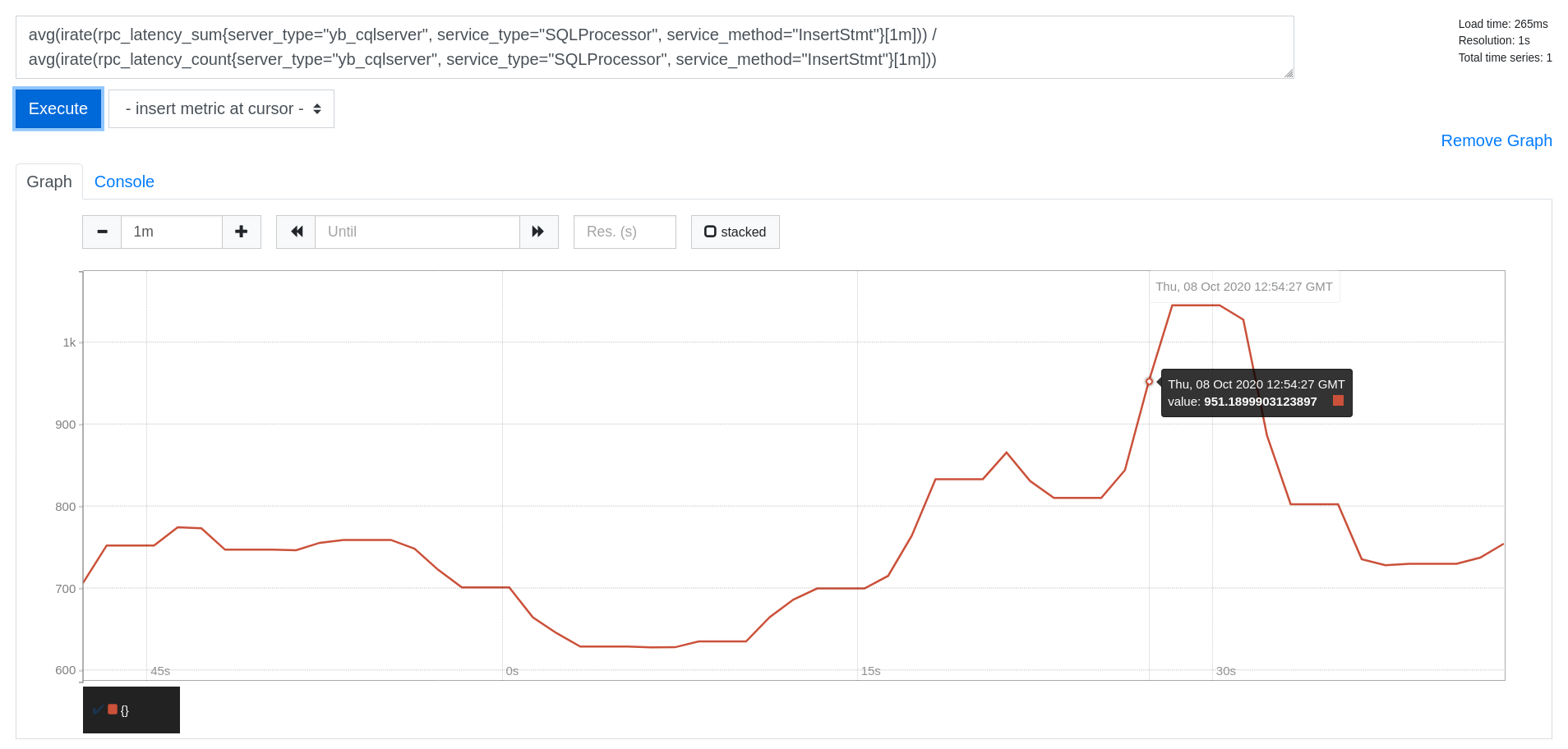This screenshot has width=1568, height=749.
Task: Switch to the Console tab
Action: 124,182
